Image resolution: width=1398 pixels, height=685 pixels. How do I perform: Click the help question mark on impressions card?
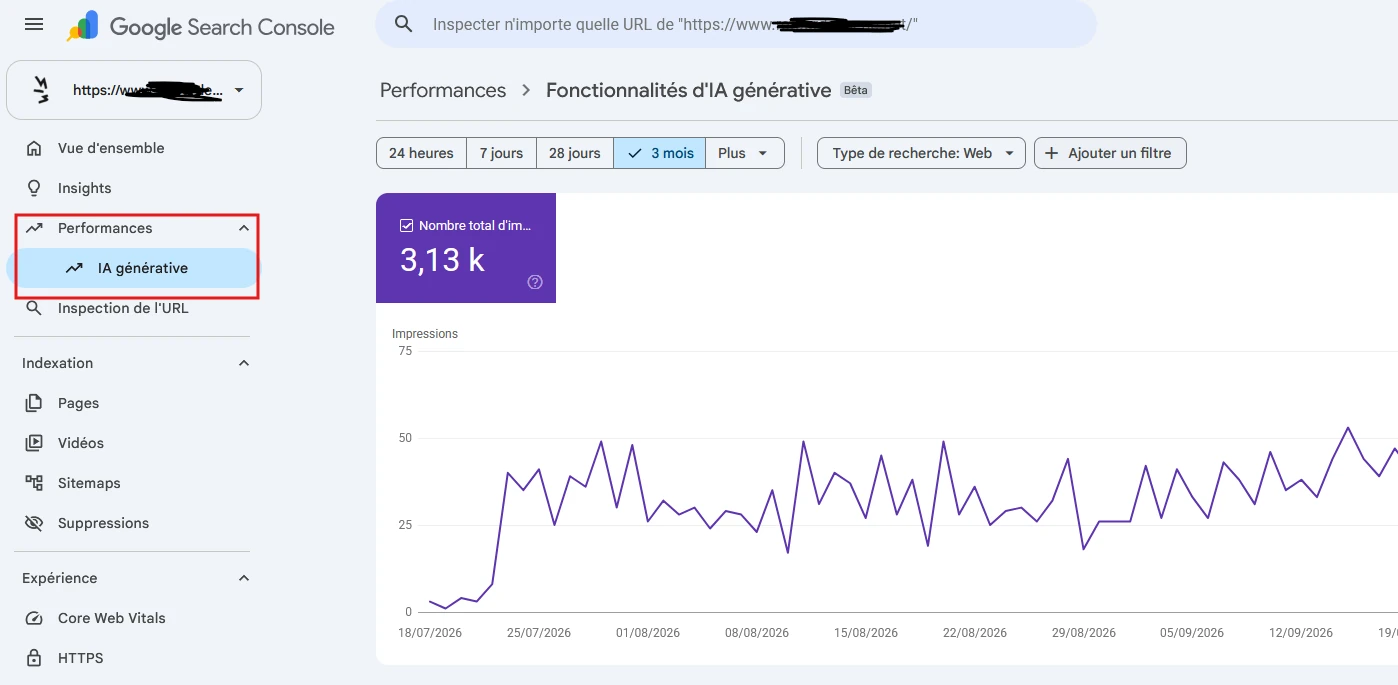pyautogui.click(x=535, y=282)
